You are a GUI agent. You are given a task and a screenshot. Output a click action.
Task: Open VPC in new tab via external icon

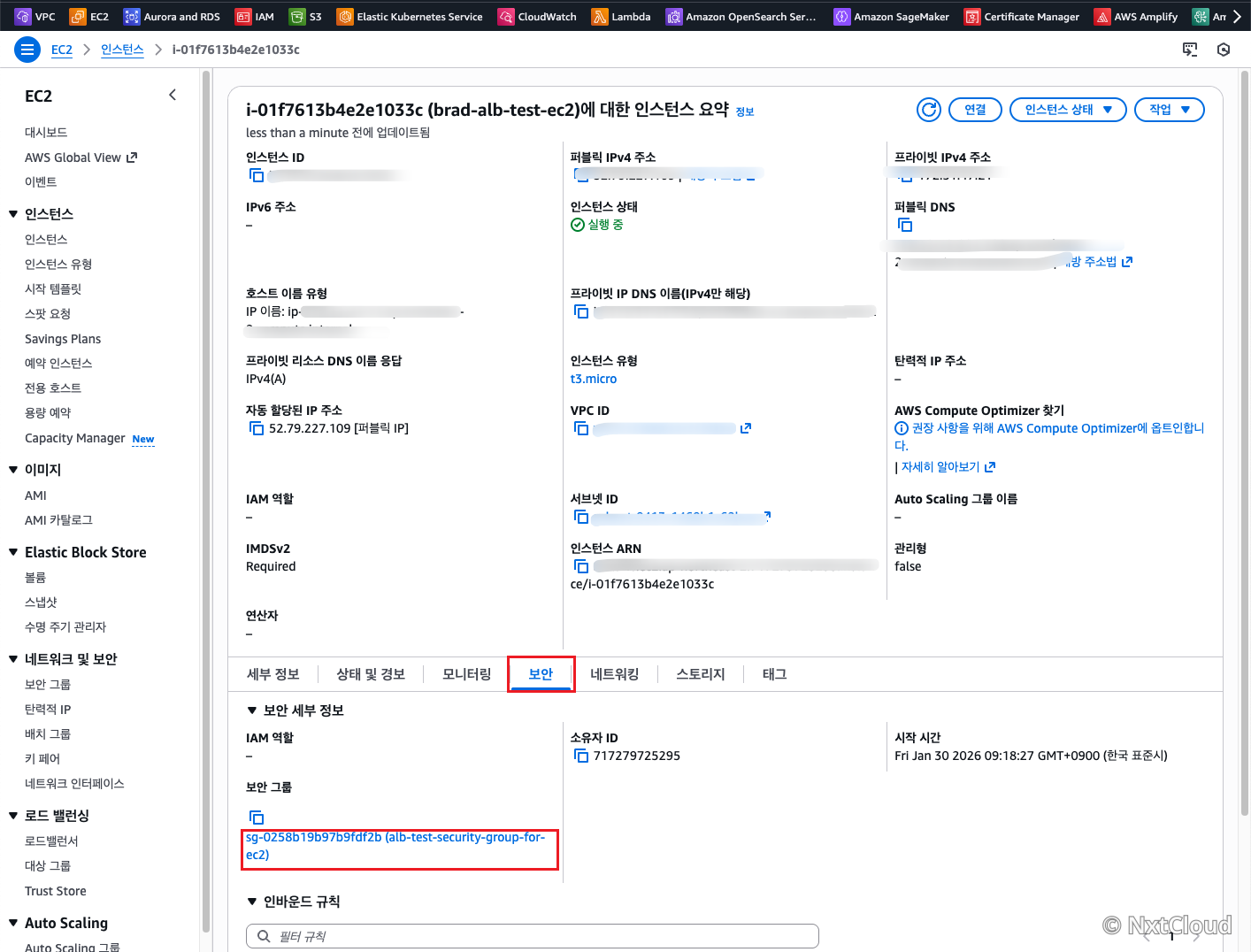click(x=746, y=428)
